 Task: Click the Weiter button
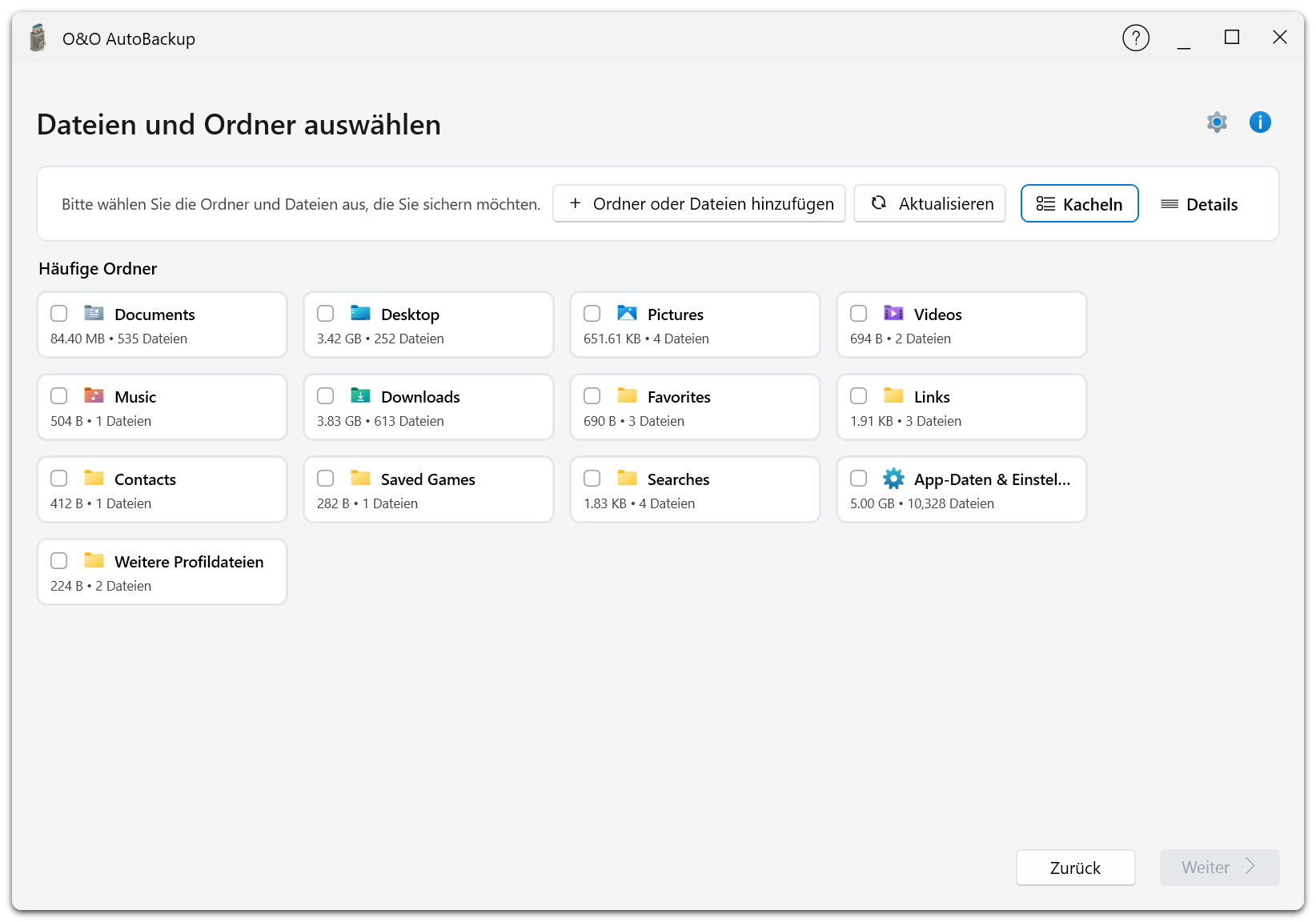point(1219,868)
